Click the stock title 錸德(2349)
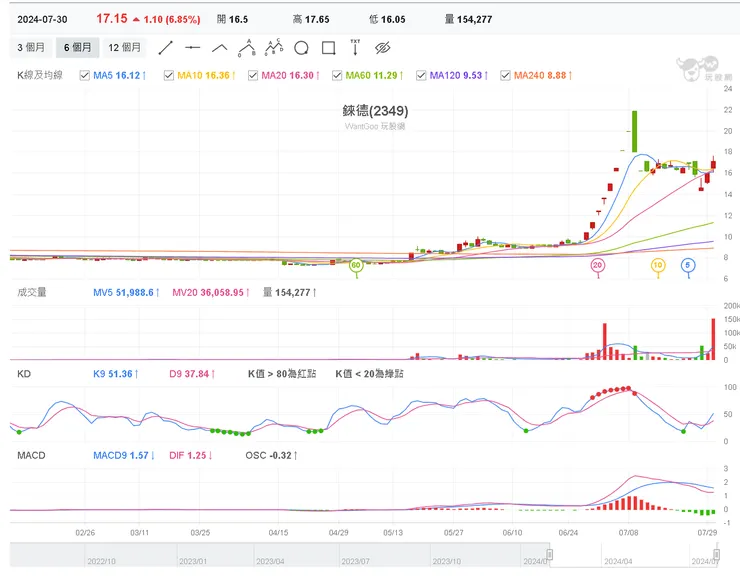Viewport: 740px width, 576px height. (375, 111)
